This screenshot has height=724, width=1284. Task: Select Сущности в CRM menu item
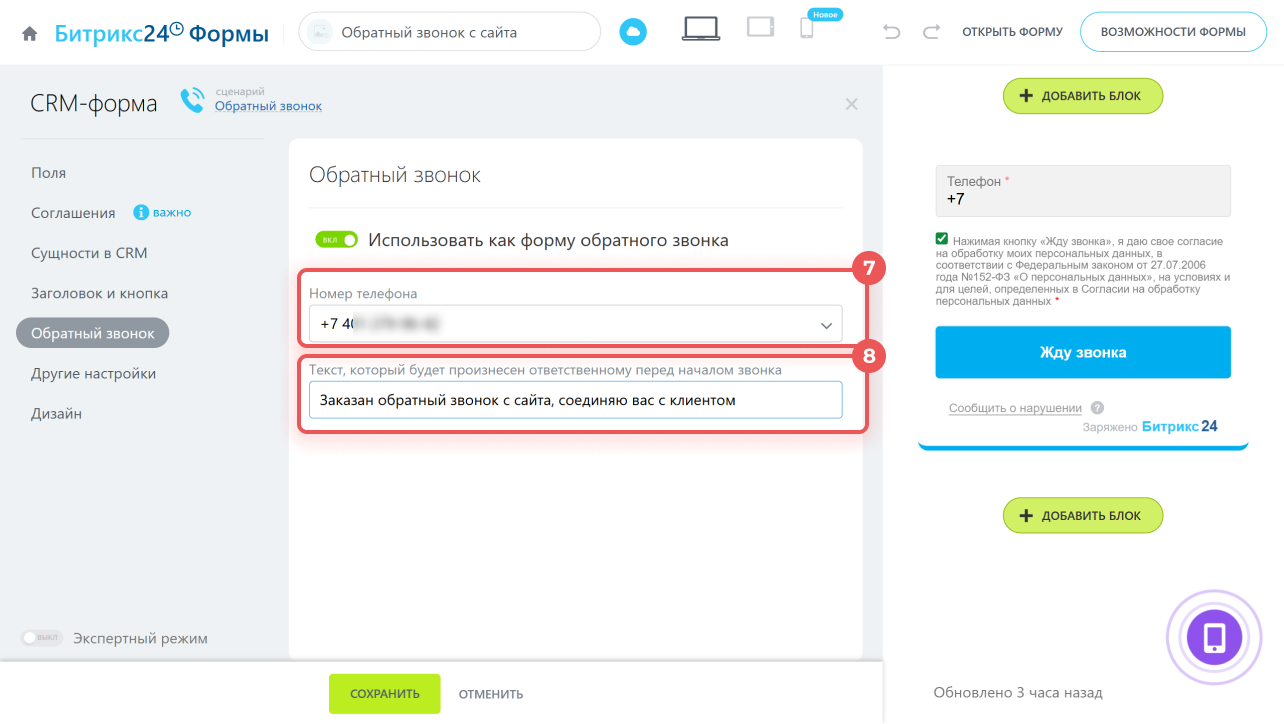click(89, 253)
